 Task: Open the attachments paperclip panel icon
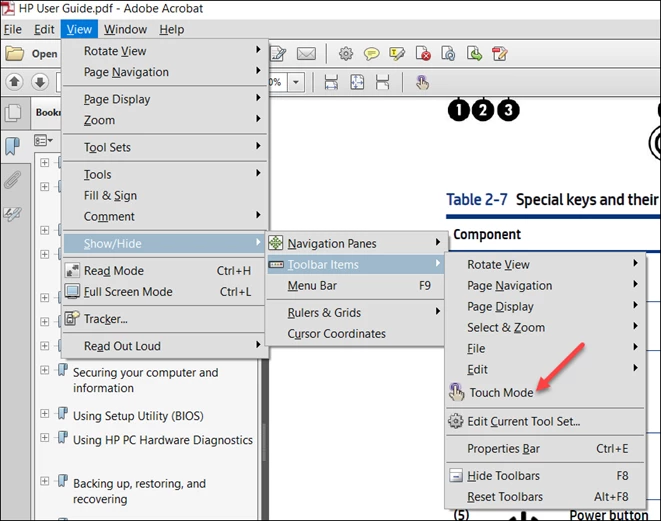(x=12, y=180)
